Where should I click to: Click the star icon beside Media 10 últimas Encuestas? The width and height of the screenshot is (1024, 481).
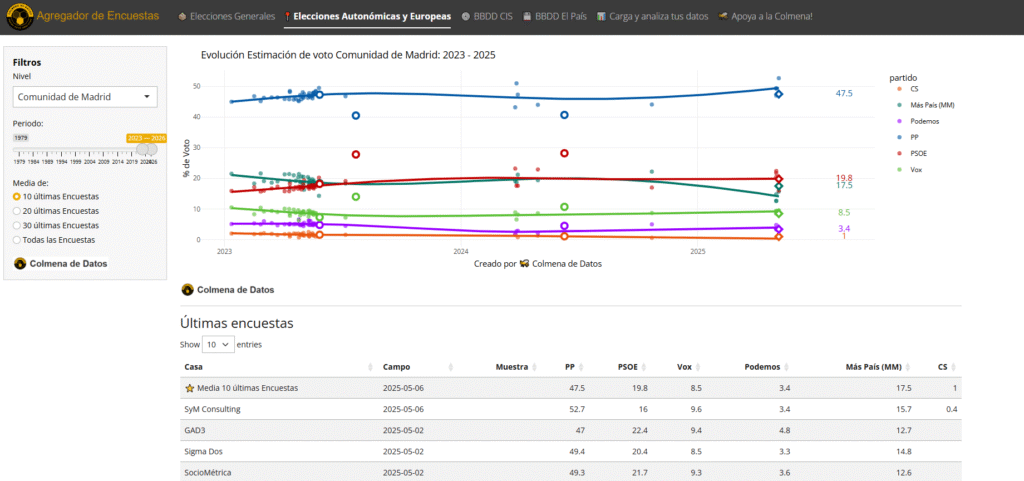190,388
